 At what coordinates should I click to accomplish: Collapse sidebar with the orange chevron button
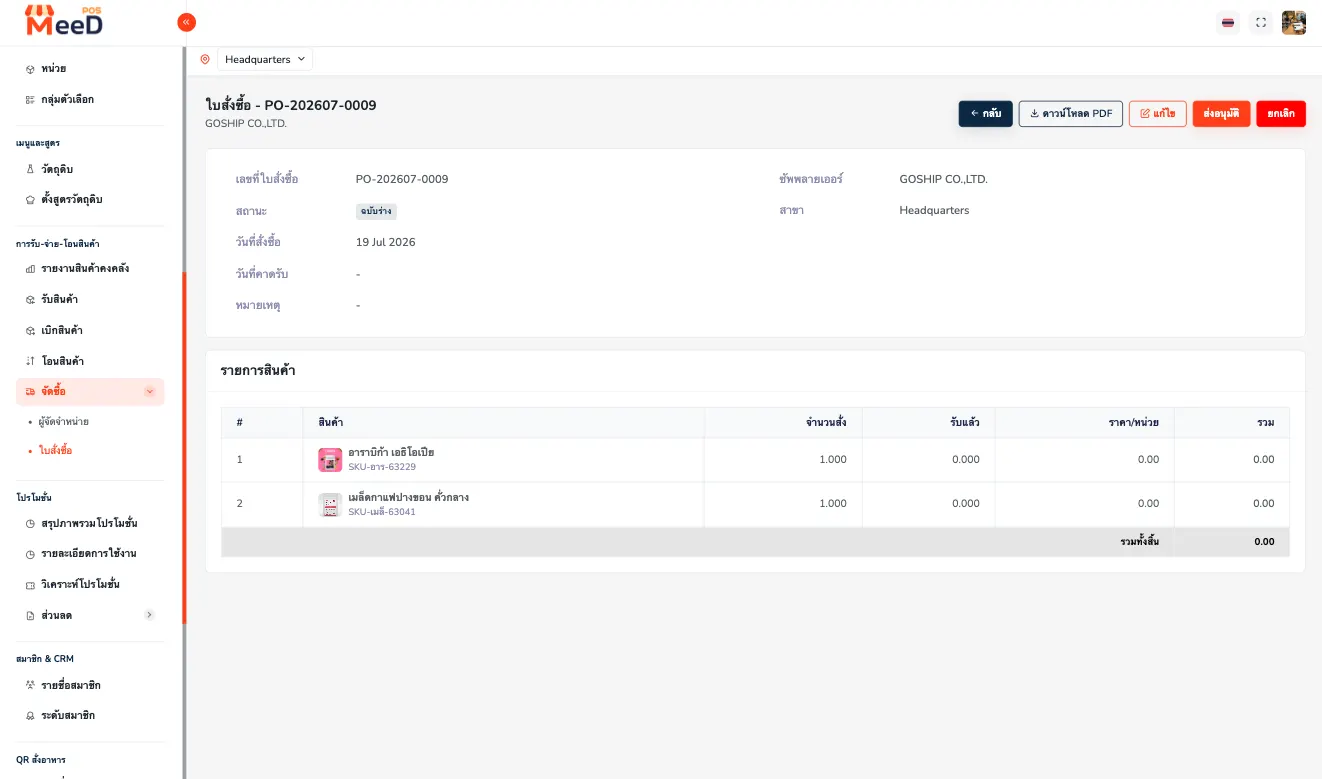(x=186, y=22)
